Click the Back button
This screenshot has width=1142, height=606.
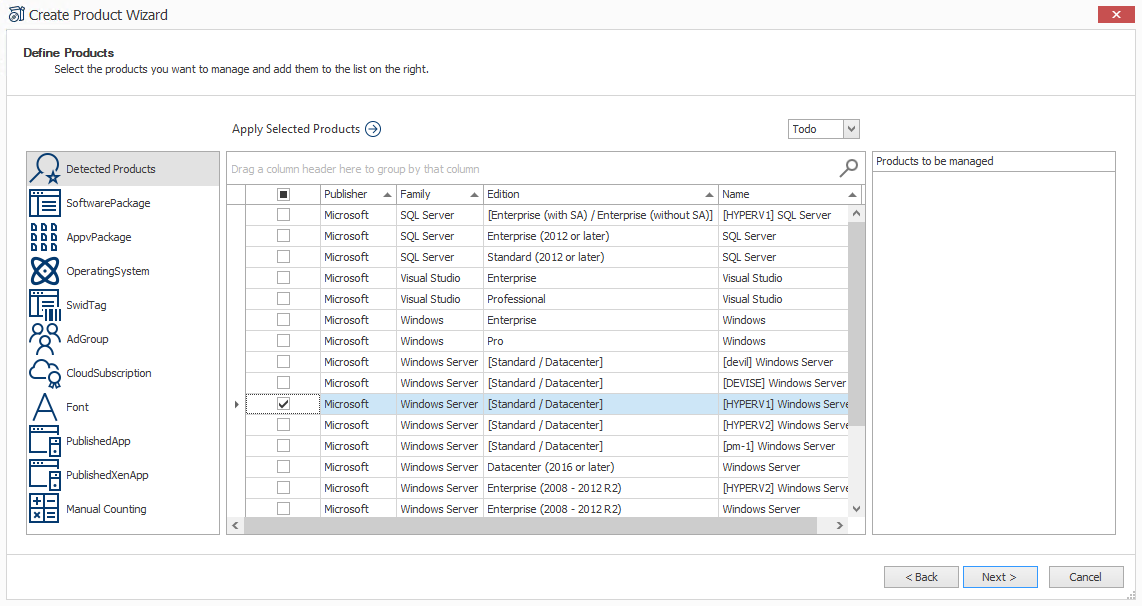(x=921, y=577)
